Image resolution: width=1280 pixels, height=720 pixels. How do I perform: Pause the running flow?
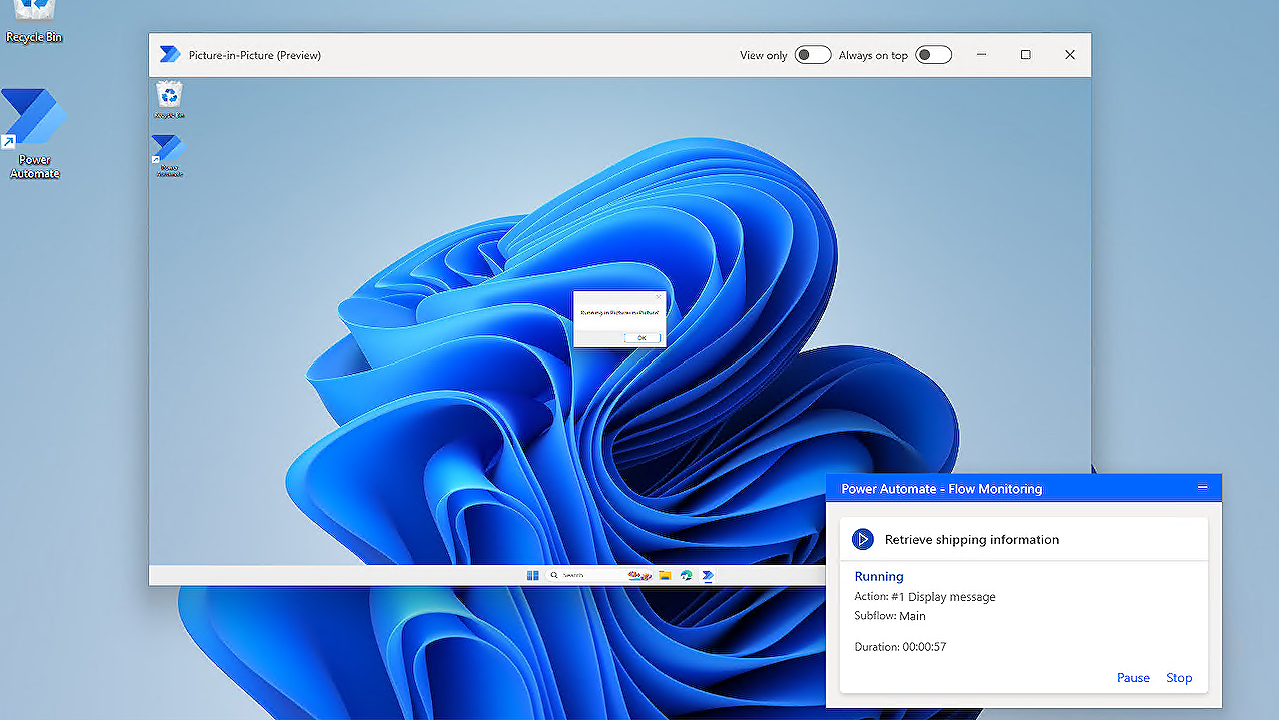tap(1133, 678)
